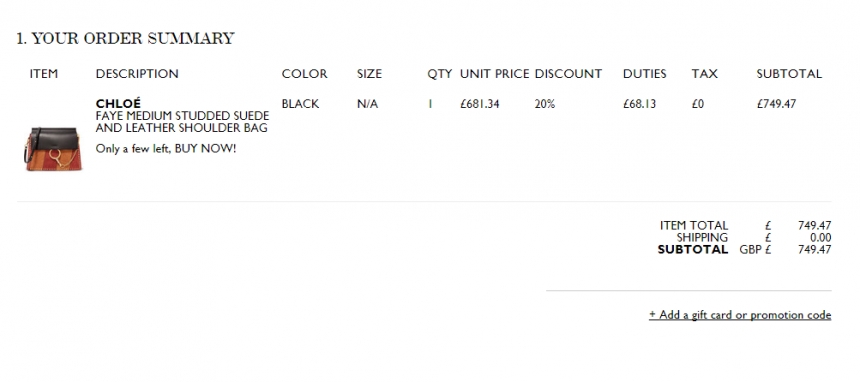Click the BLACK color value

coord(300,104)
